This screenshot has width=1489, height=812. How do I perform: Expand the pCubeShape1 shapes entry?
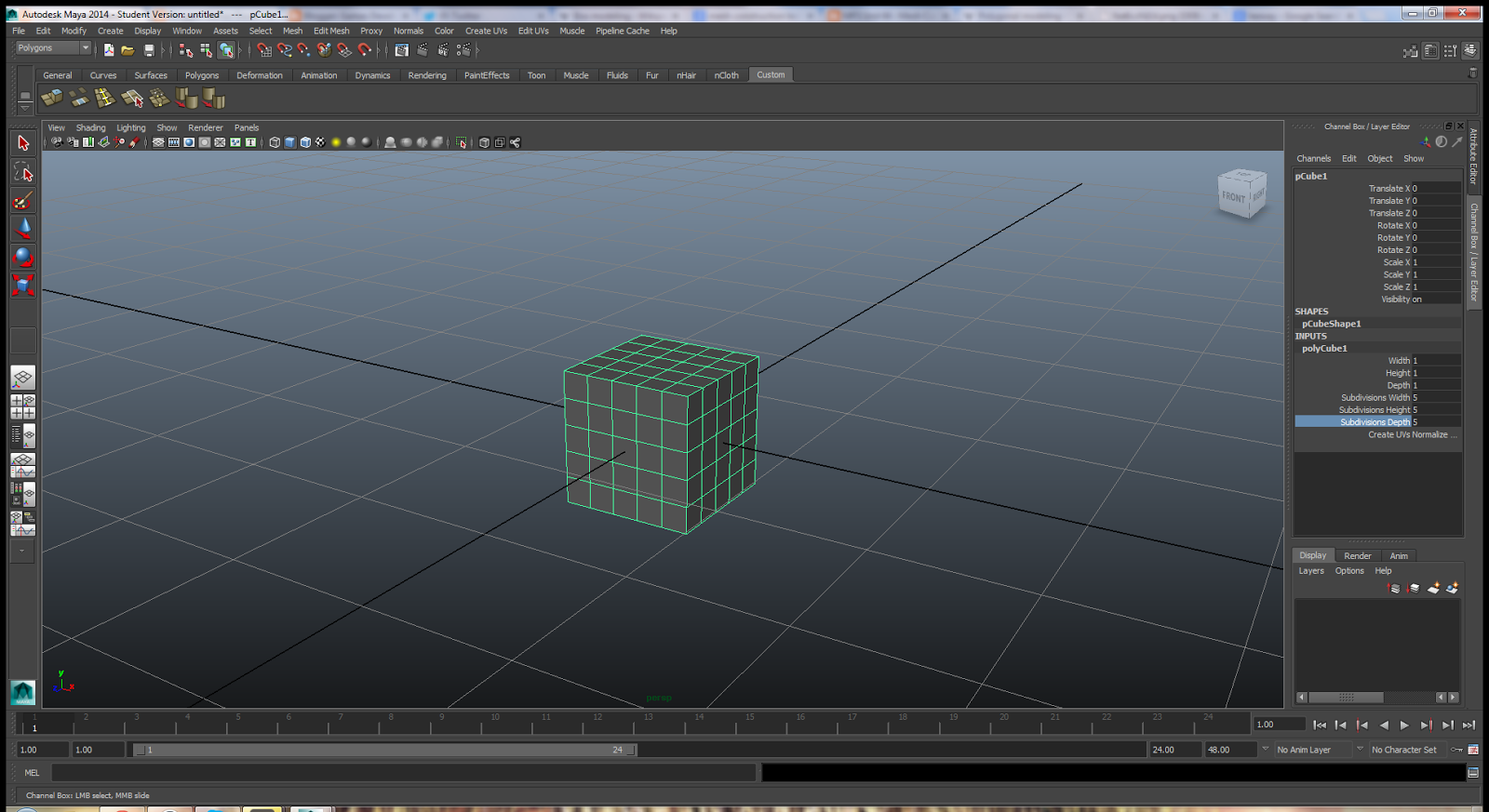(1331, 324)
